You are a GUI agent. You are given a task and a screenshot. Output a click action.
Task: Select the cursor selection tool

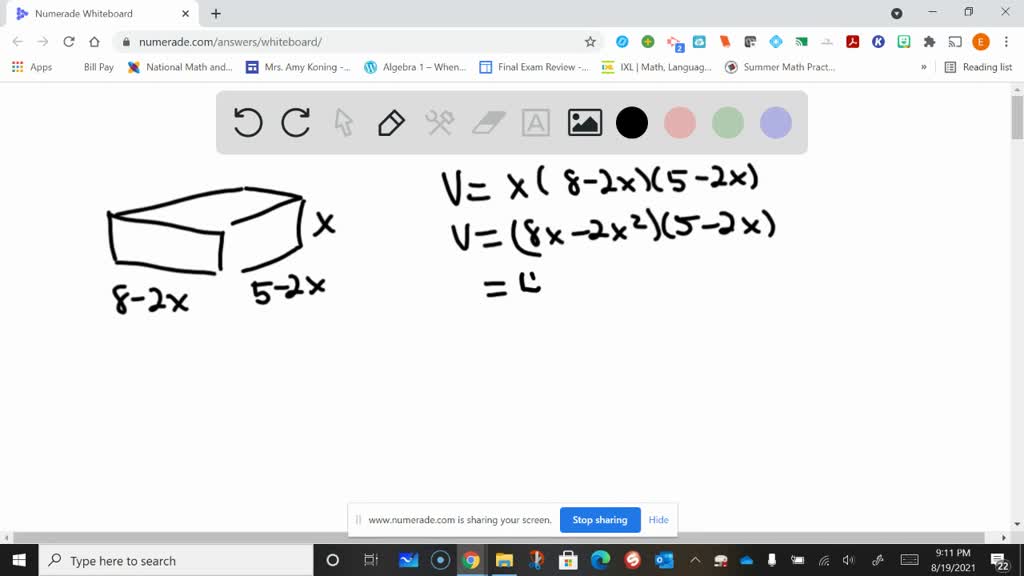click(343, 122)
